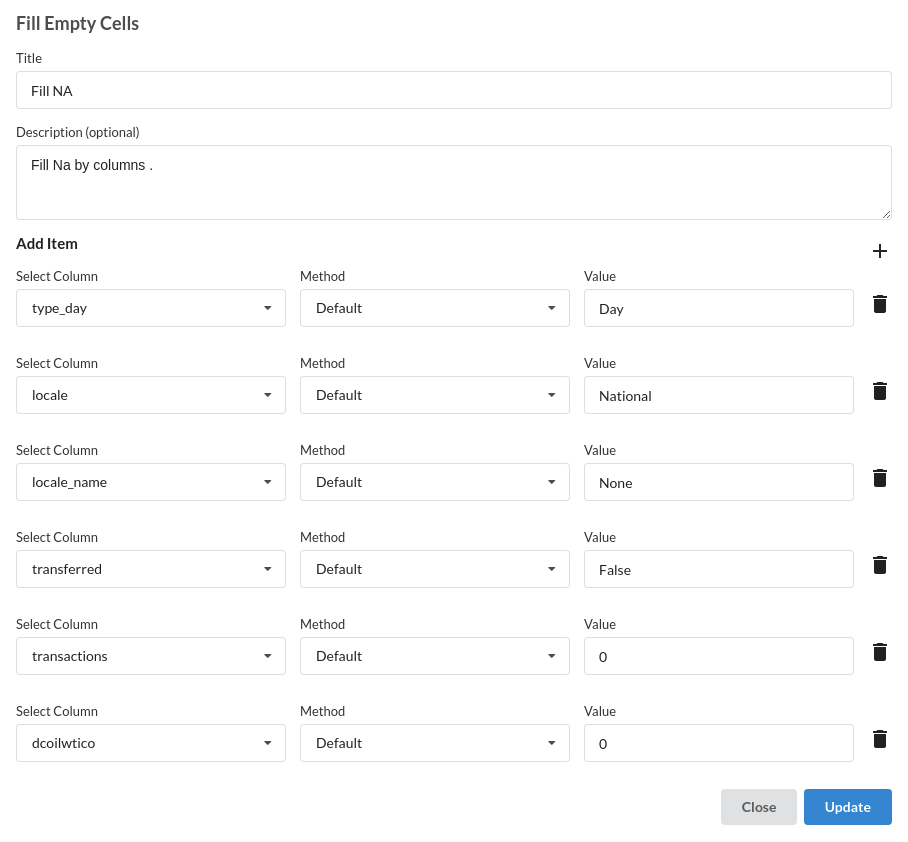
Task: Change the Method for dcoilwtico row
Action: [434, 743]
